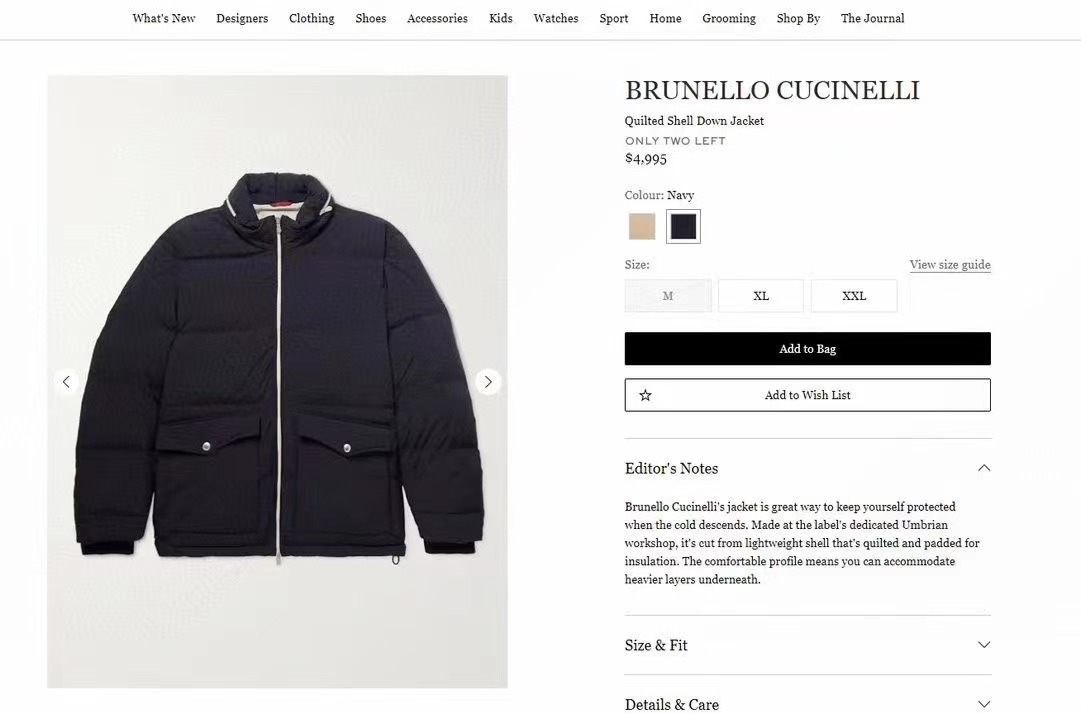Click the navy jacket product image
1081x714 pixels.
(277, 381)
